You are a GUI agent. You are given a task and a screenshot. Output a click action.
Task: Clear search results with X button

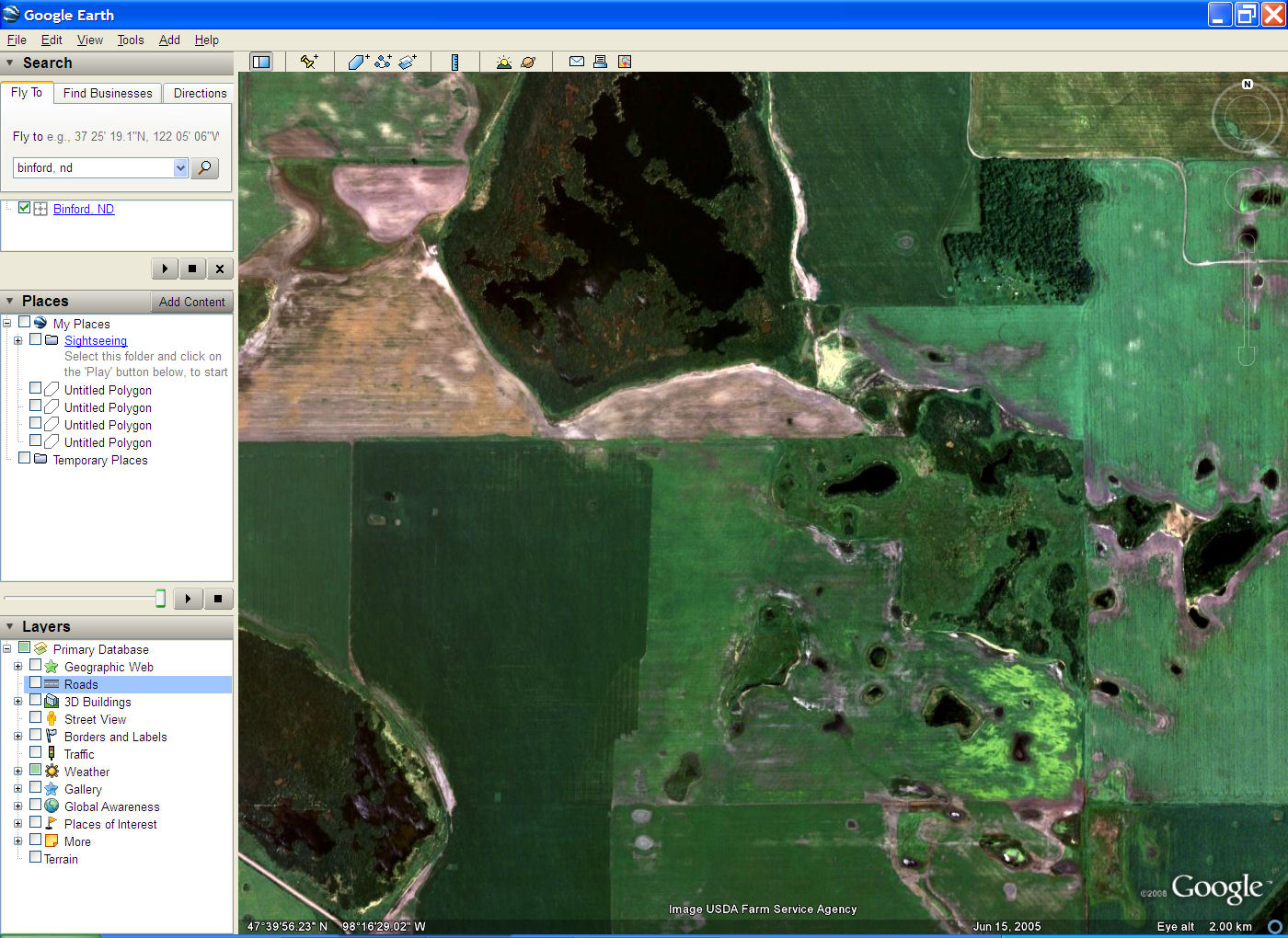pos(220,269)
